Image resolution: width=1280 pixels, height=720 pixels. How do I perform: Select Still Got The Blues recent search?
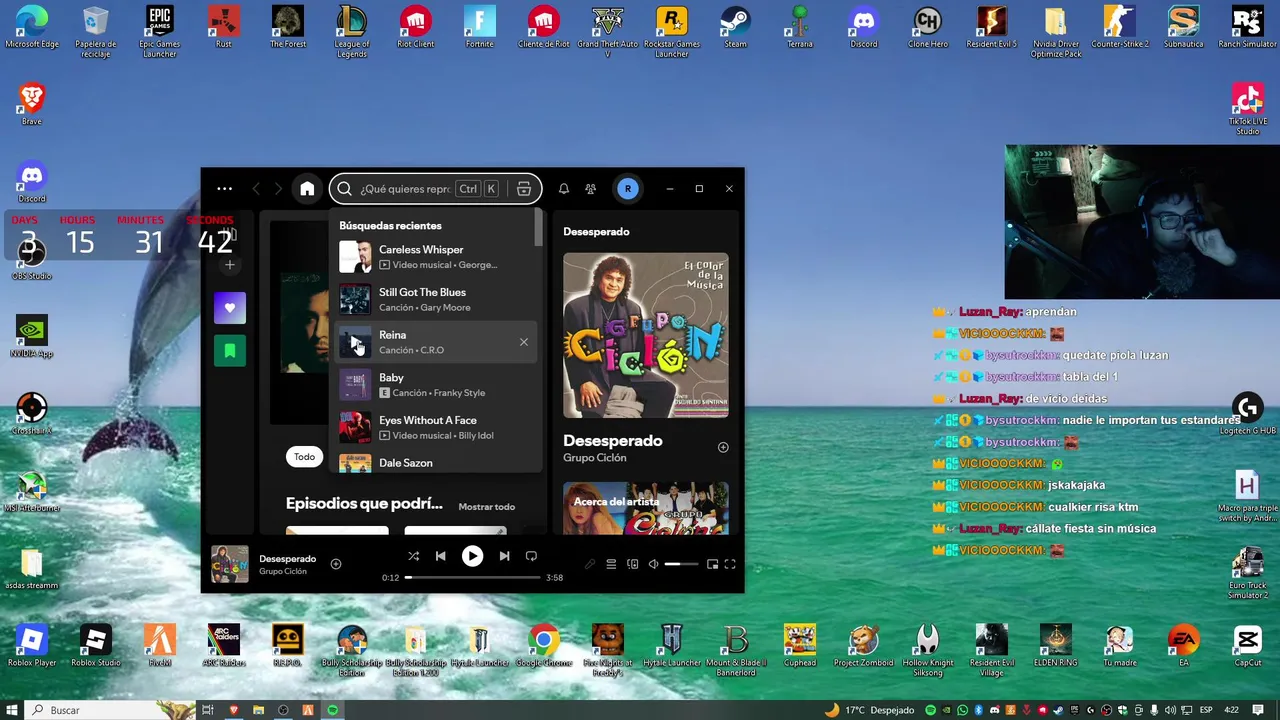coord(435,299)
